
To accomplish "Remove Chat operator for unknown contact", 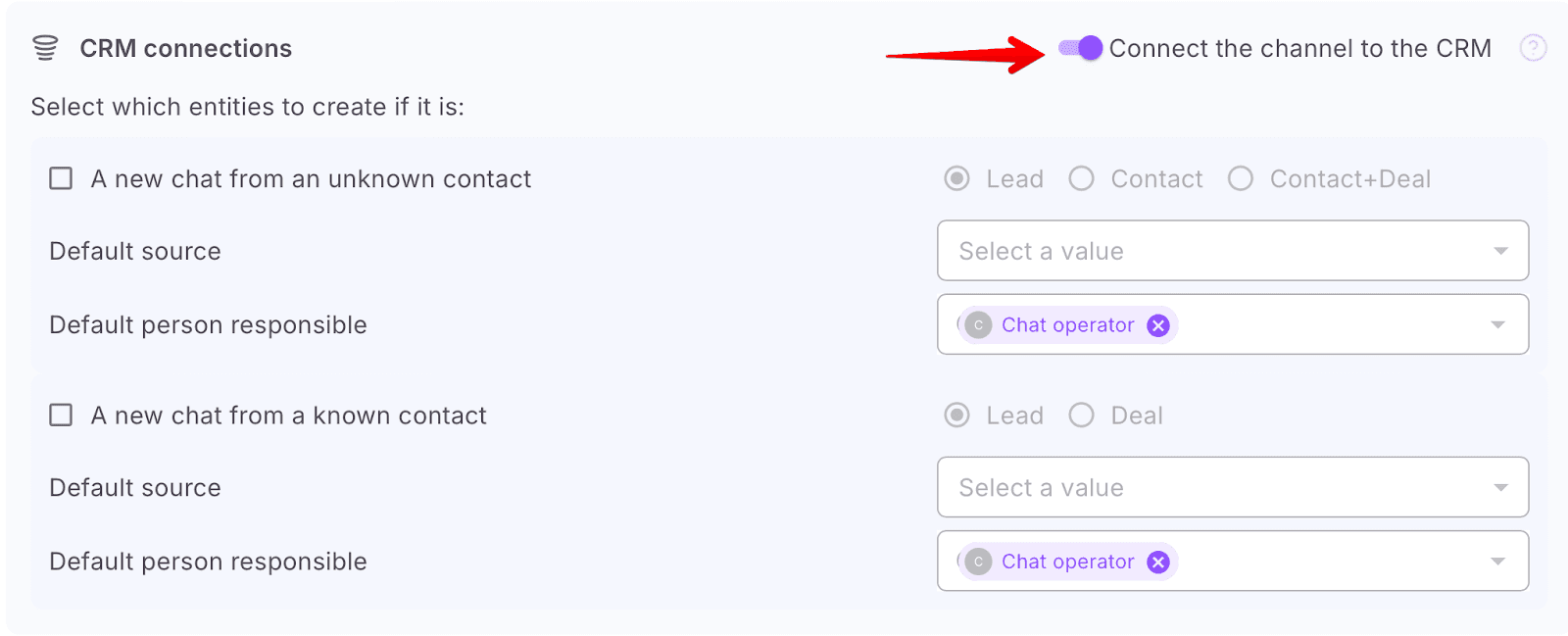I will (1158, 325).
